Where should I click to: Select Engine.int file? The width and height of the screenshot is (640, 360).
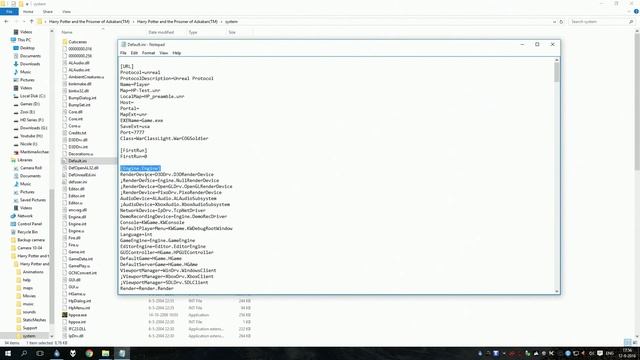point(77,224)
